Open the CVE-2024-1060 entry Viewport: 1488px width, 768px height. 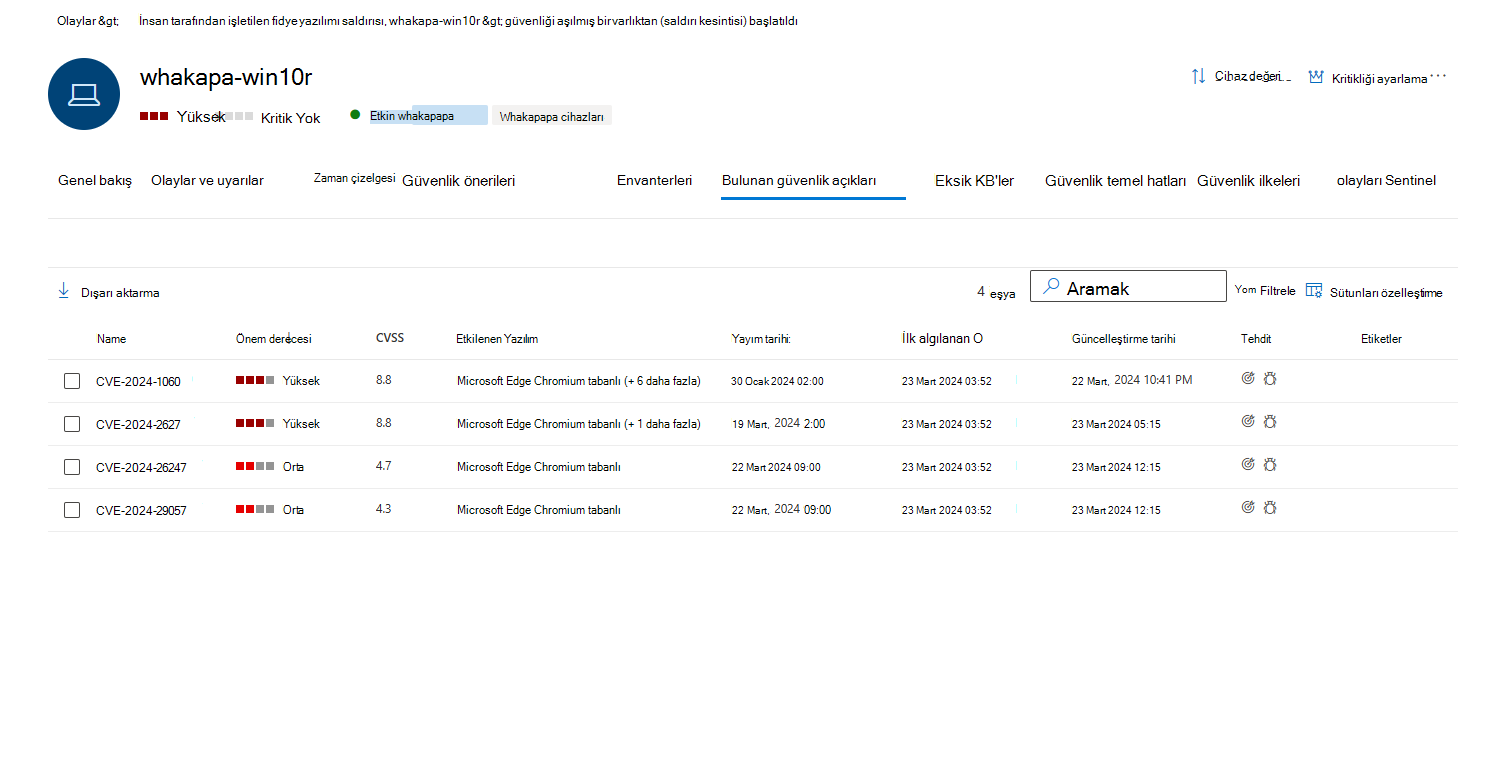click(138, 381)
